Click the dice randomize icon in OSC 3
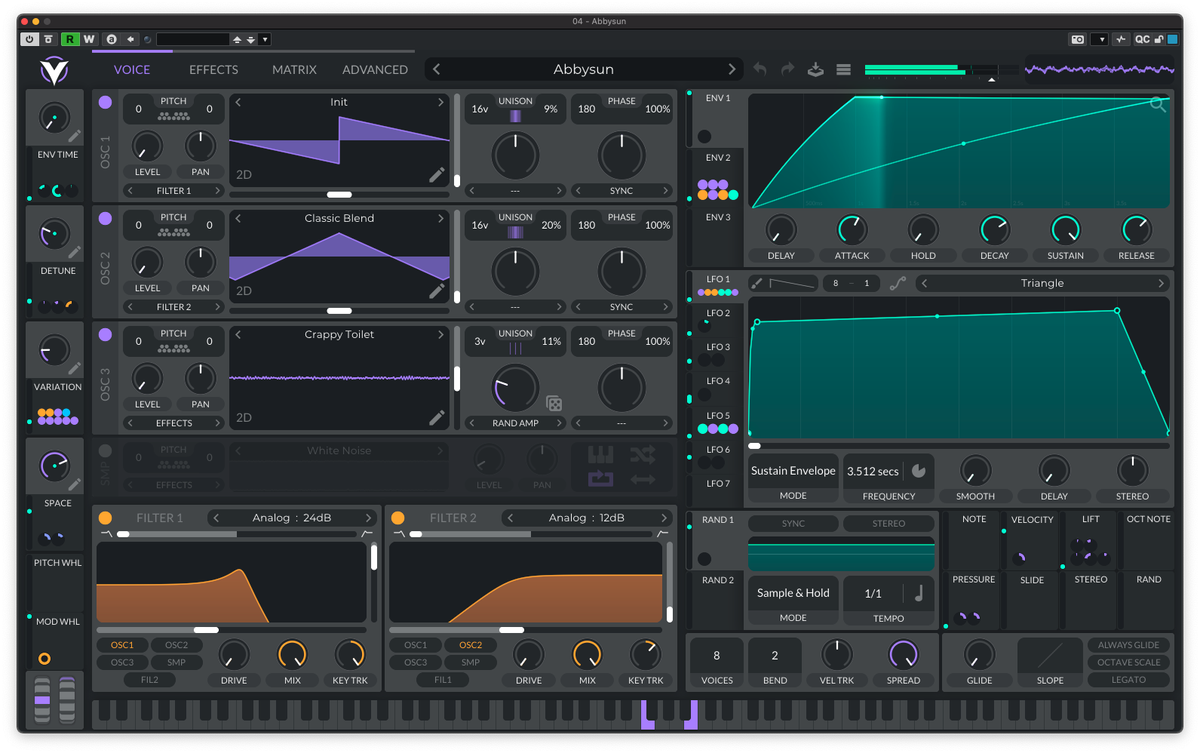The width and height of the screenshot is (1200, 753). [553, 404]
